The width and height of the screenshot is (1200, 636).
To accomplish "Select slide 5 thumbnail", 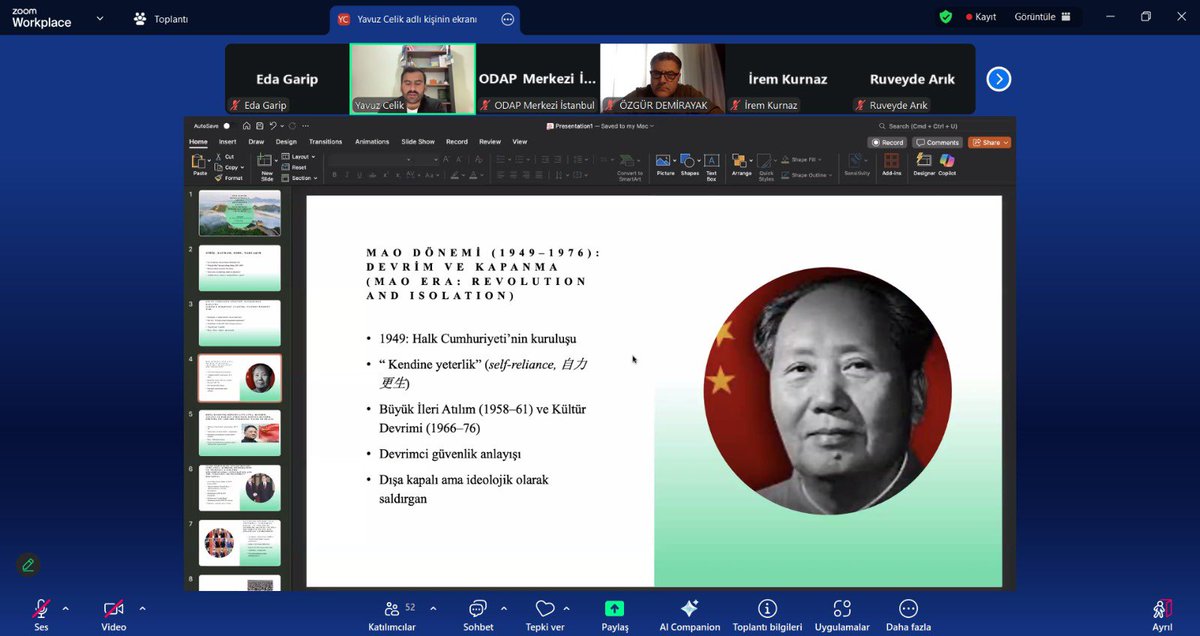I will point(240,433).
